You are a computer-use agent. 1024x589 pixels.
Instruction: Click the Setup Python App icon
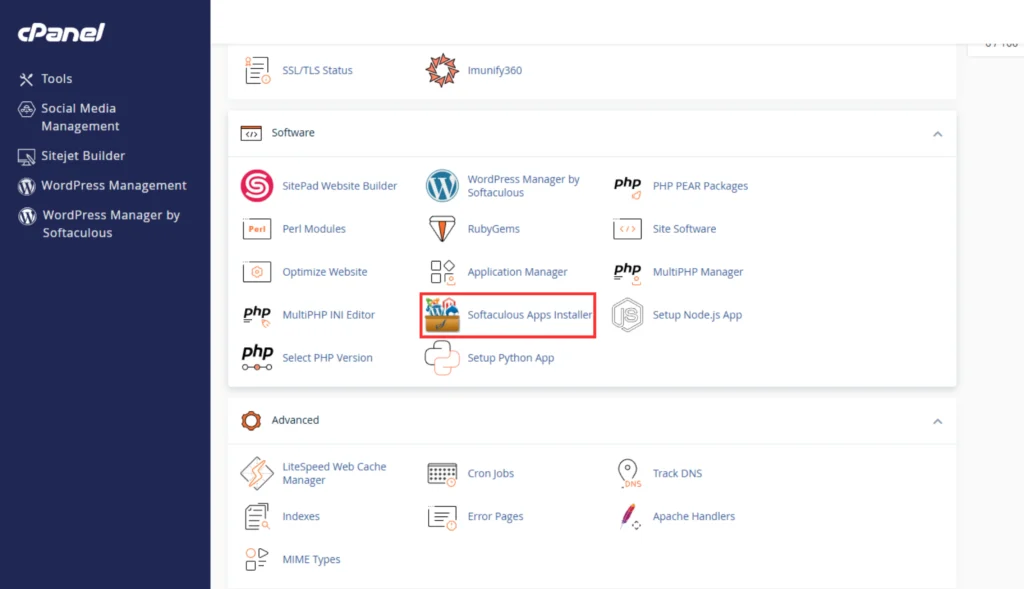click(x=441, y=358)
